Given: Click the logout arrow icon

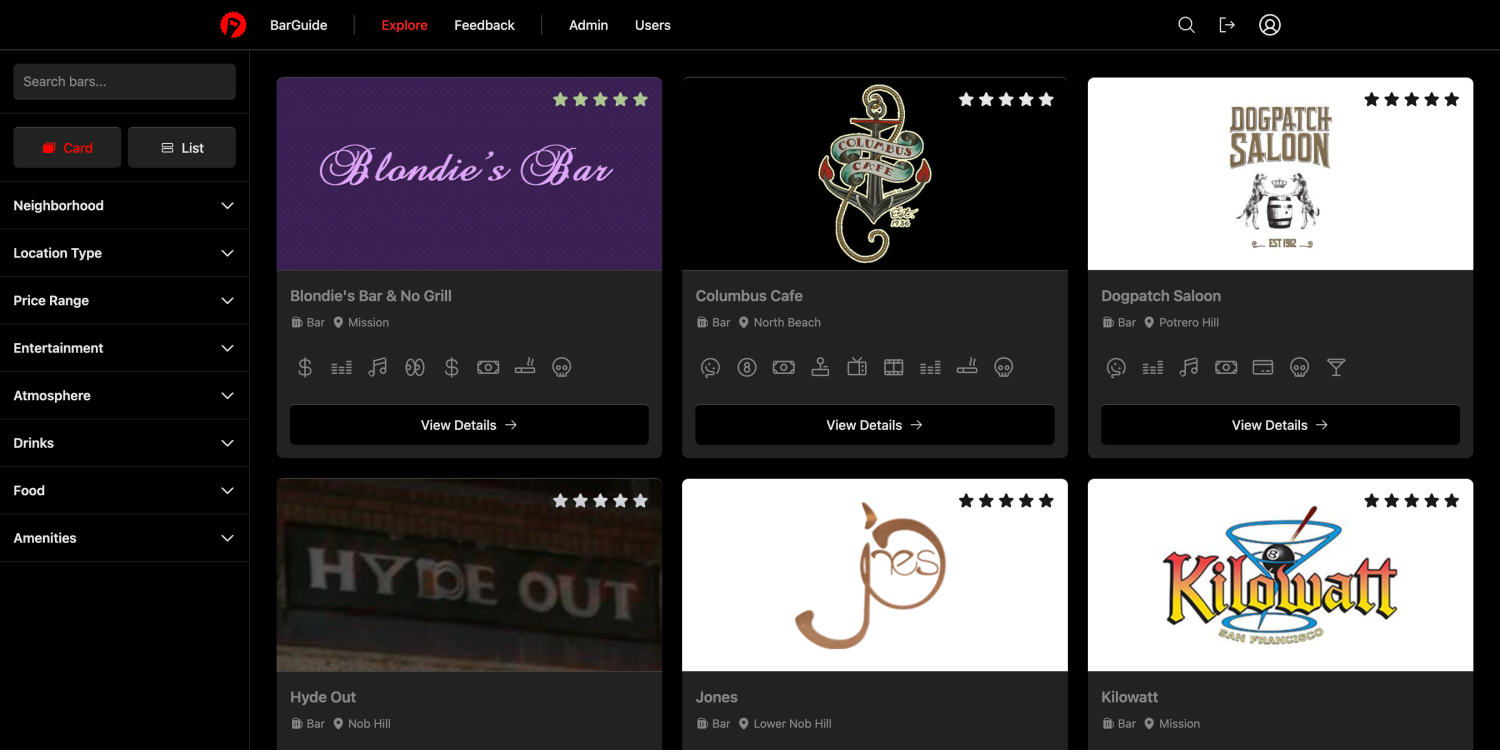Looking at the screenshot, I should [1227, 25].
